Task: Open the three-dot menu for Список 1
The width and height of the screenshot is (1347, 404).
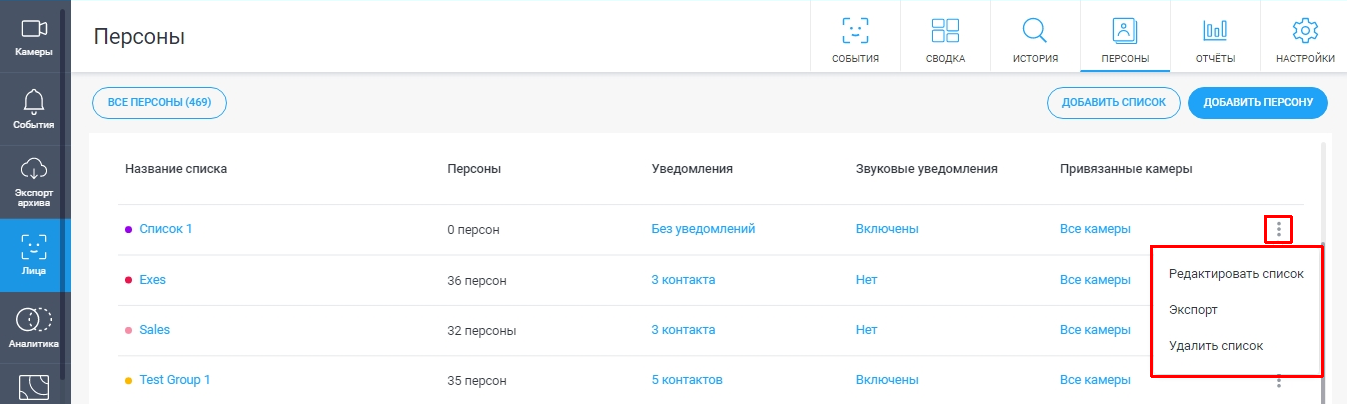Action: click(x=1278, y=230)
